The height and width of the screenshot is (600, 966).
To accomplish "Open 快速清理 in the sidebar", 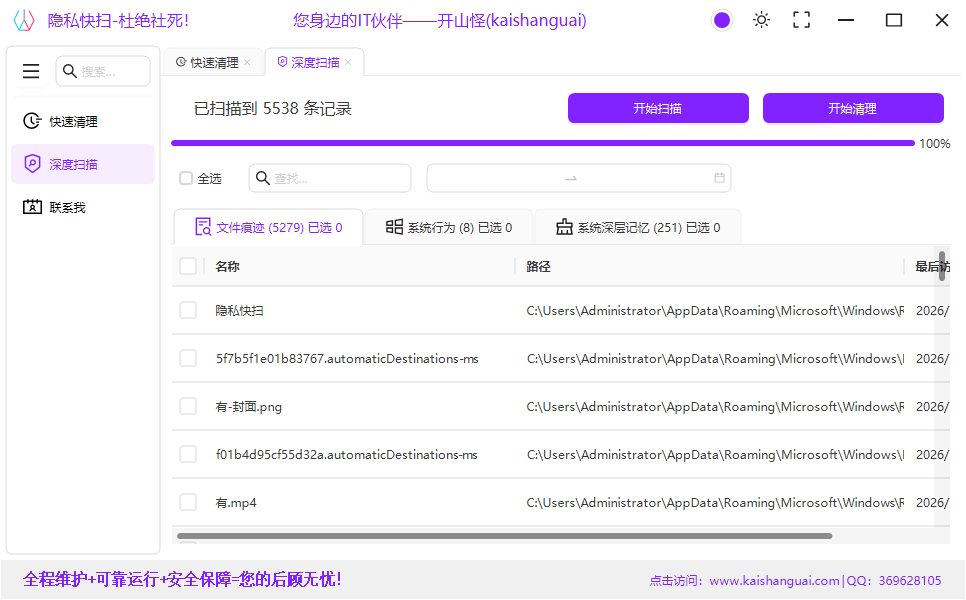I will coord(83,121).
